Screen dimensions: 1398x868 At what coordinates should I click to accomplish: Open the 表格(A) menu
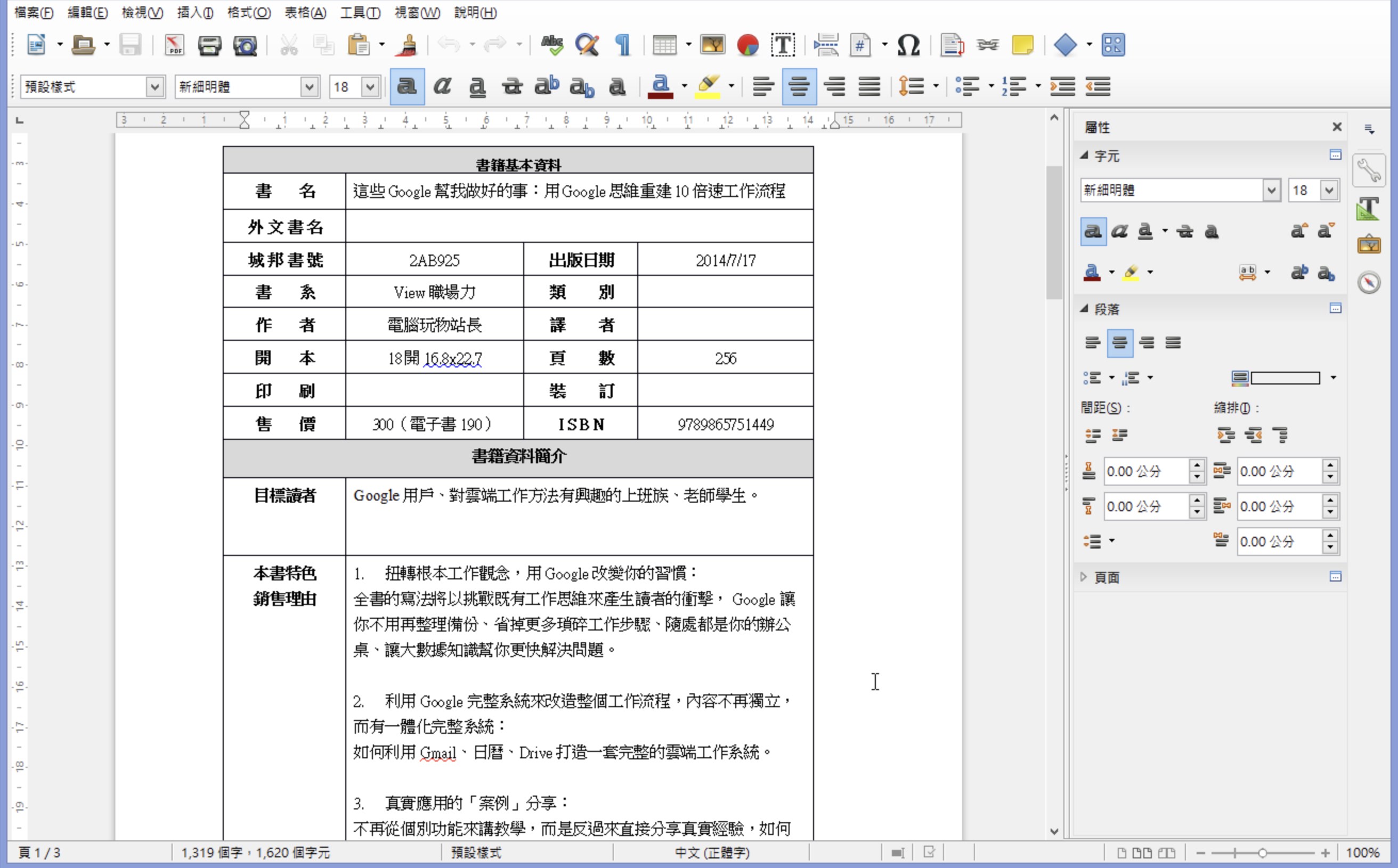305,13
